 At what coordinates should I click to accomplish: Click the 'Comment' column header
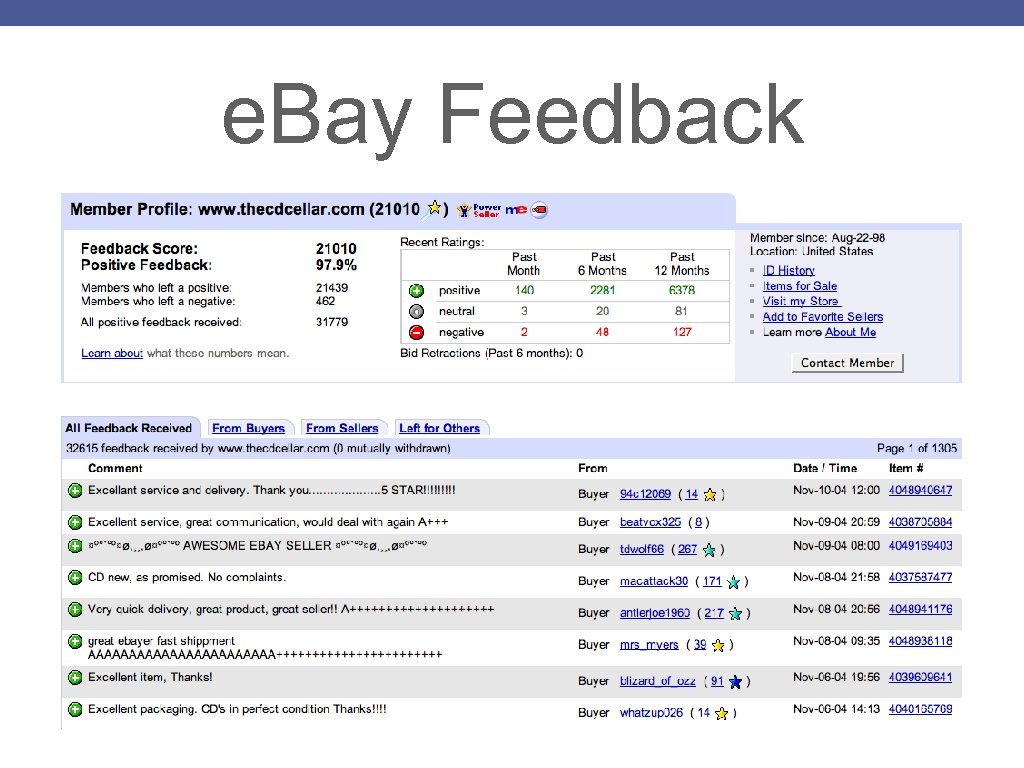pos(115,468)
